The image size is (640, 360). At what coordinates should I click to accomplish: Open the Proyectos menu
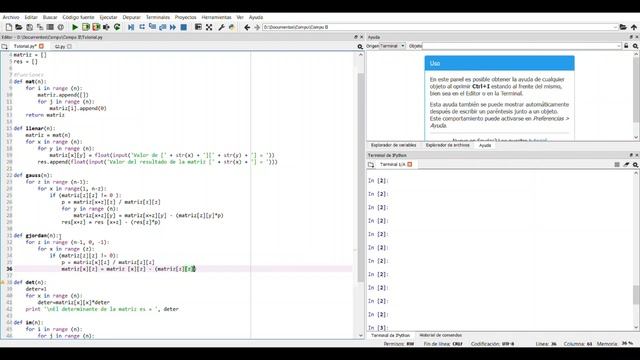coord(186,17)
